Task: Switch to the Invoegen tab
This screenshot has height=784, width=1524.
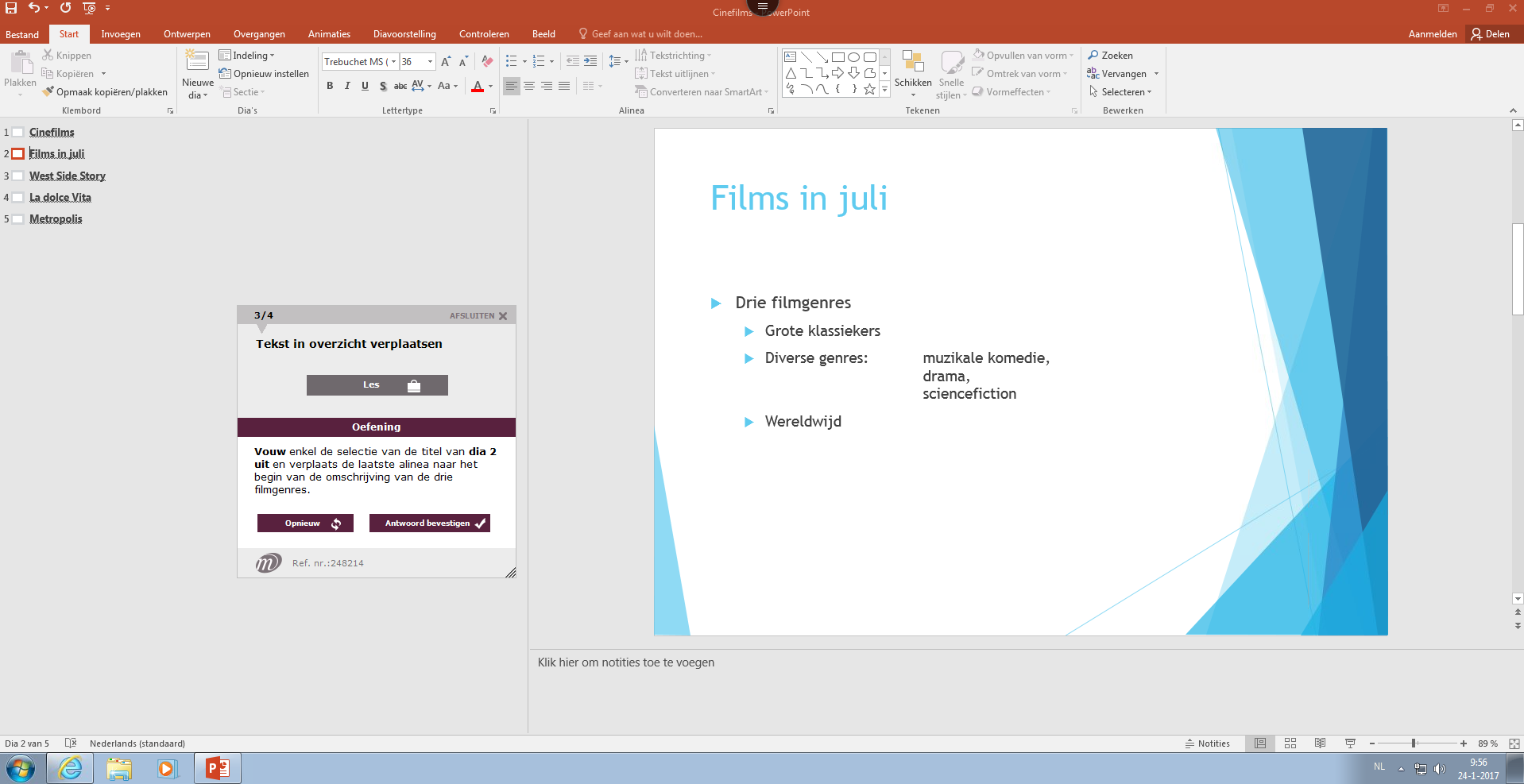Action: pyautogui.click(x=121, y=33)
